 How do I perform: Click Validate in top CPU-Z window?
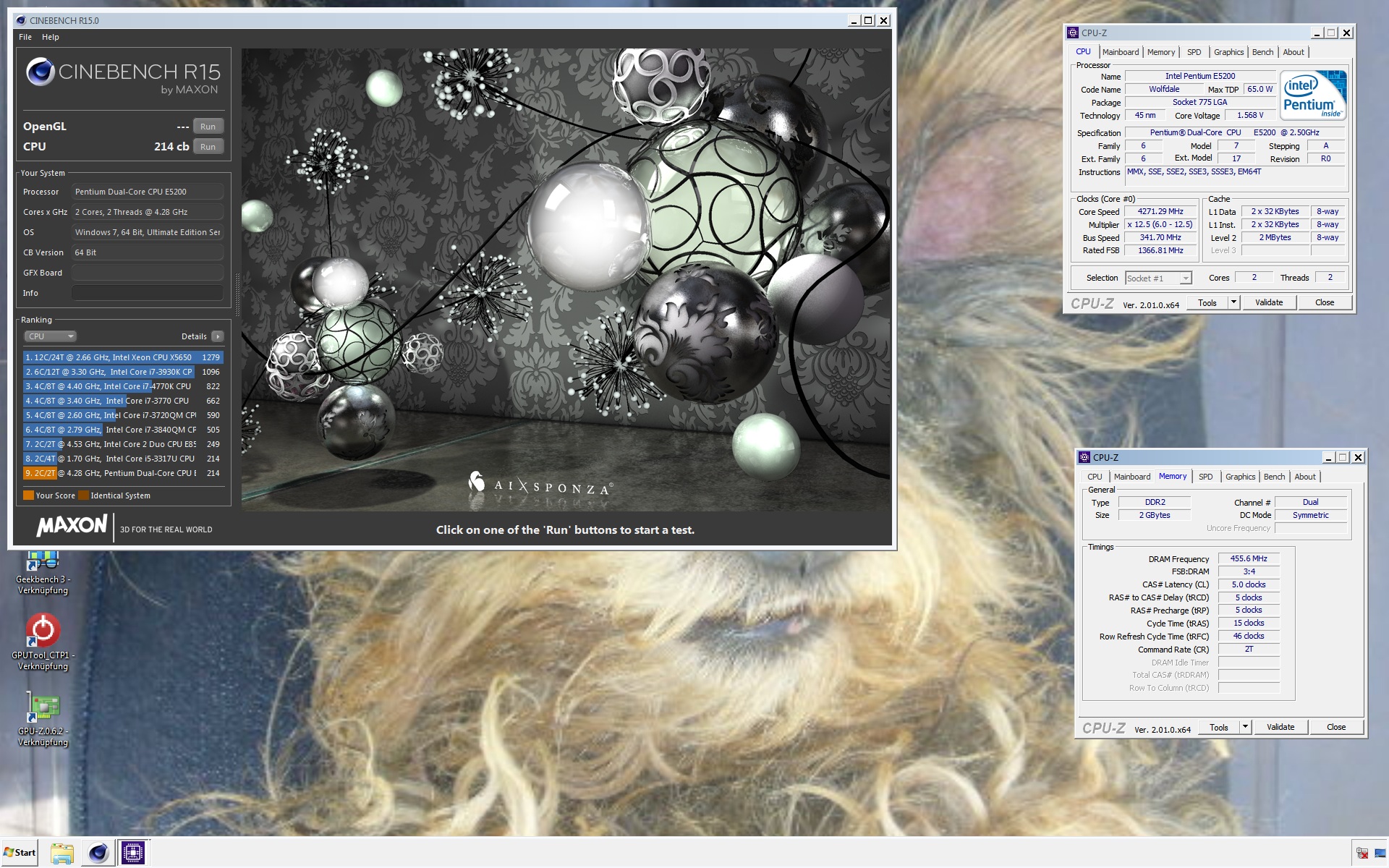click(1270, 302)
